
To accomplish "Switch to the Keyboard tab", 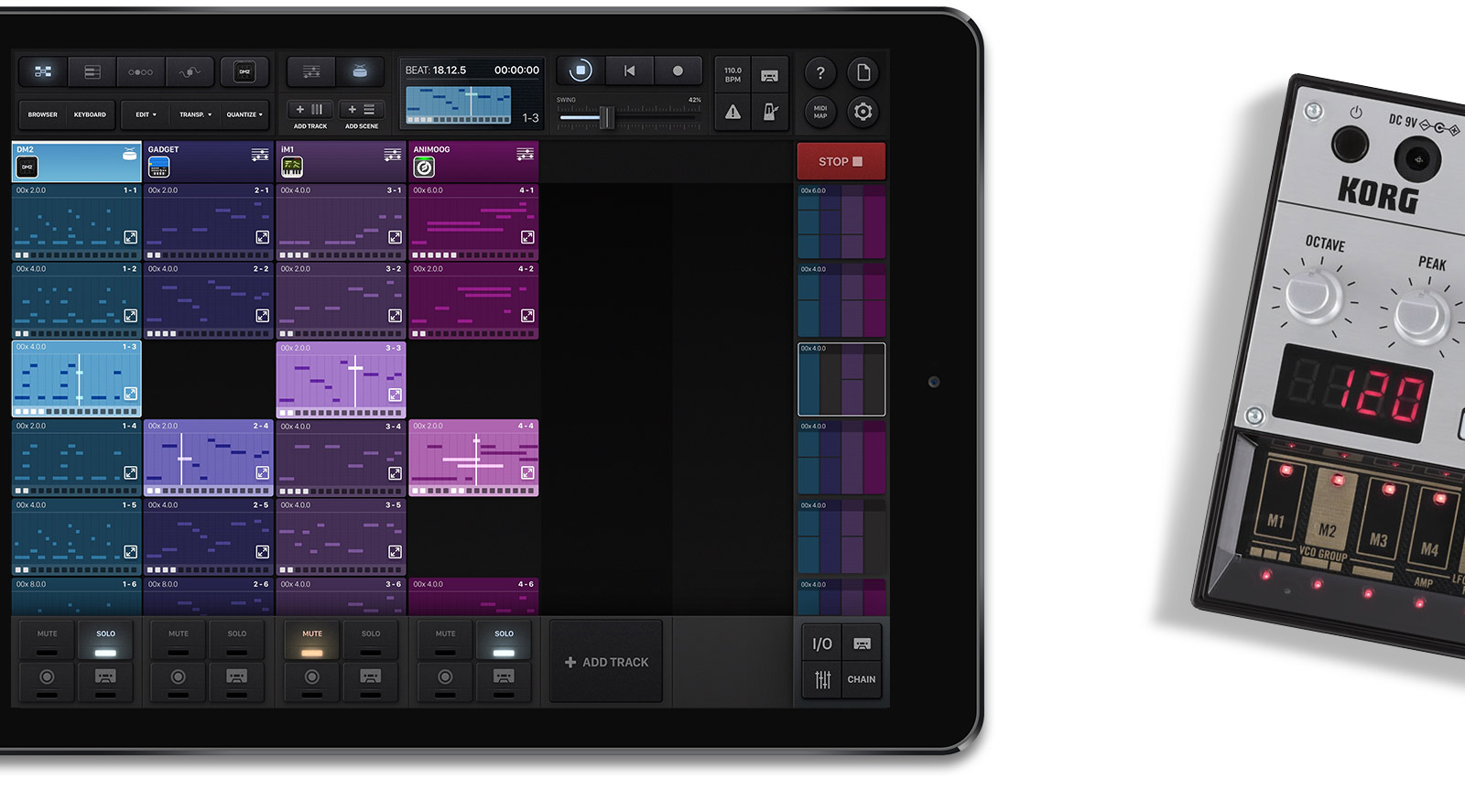I will tap(90, 114).
